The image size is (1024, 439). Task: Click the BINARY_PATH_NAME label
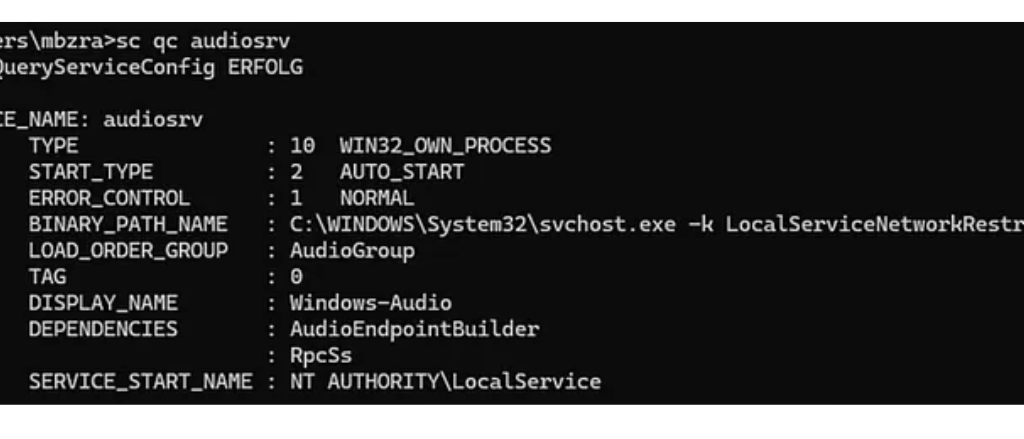128,224
